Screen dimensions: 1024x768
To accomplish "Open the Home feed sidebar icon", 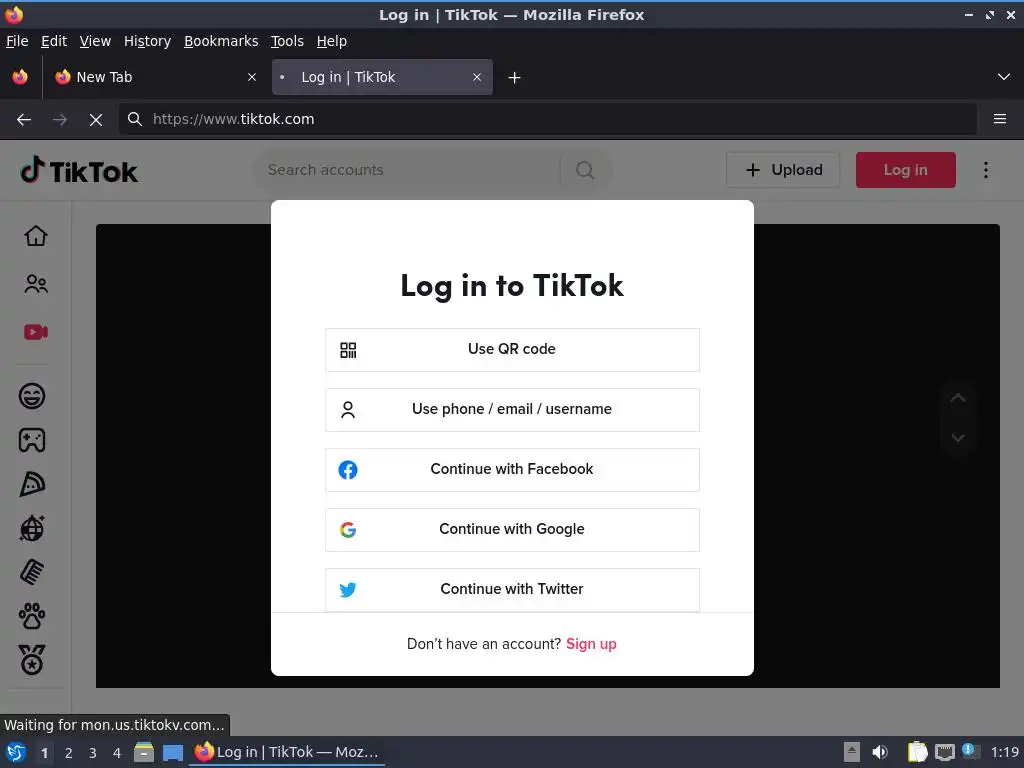I will point(36,236).
